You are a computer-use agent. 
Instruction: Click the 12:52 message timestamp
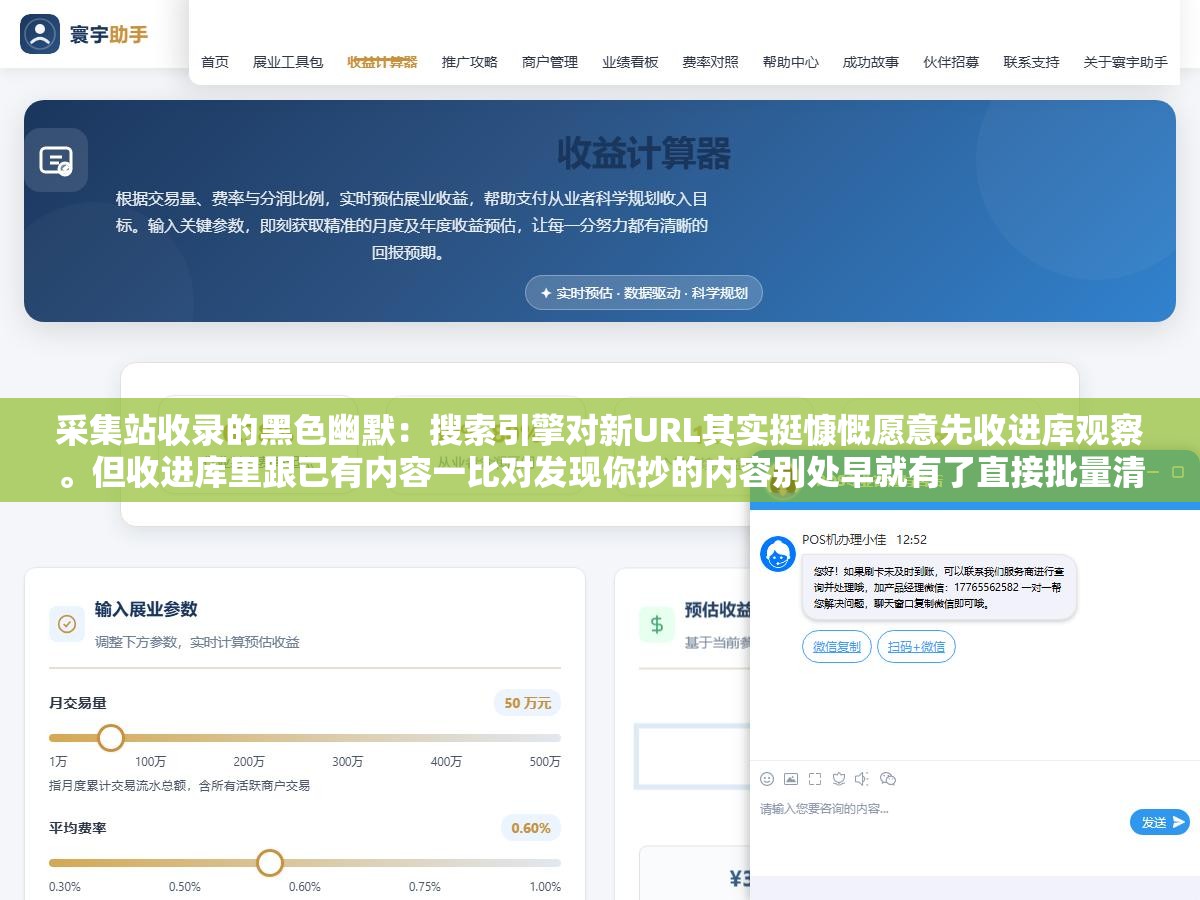(911, 539)
